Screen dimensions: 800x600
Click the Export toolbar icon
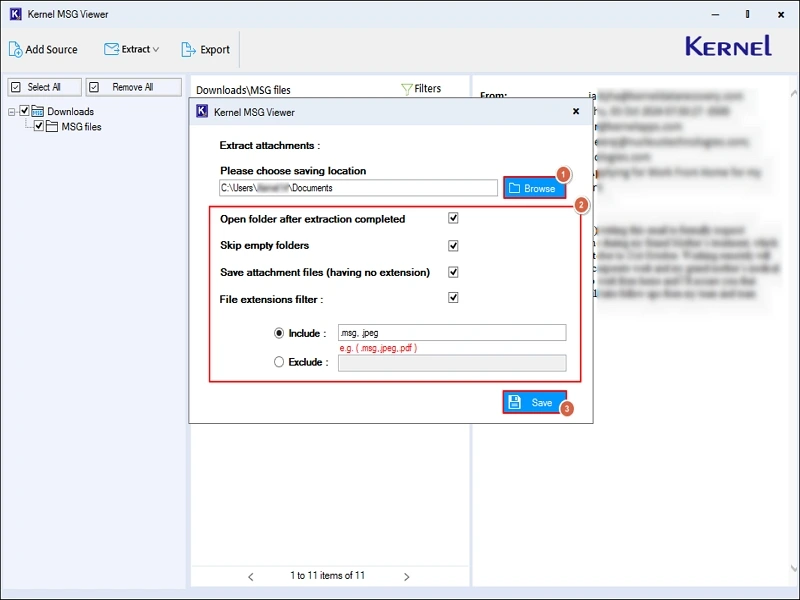click(x=189, y=49)
